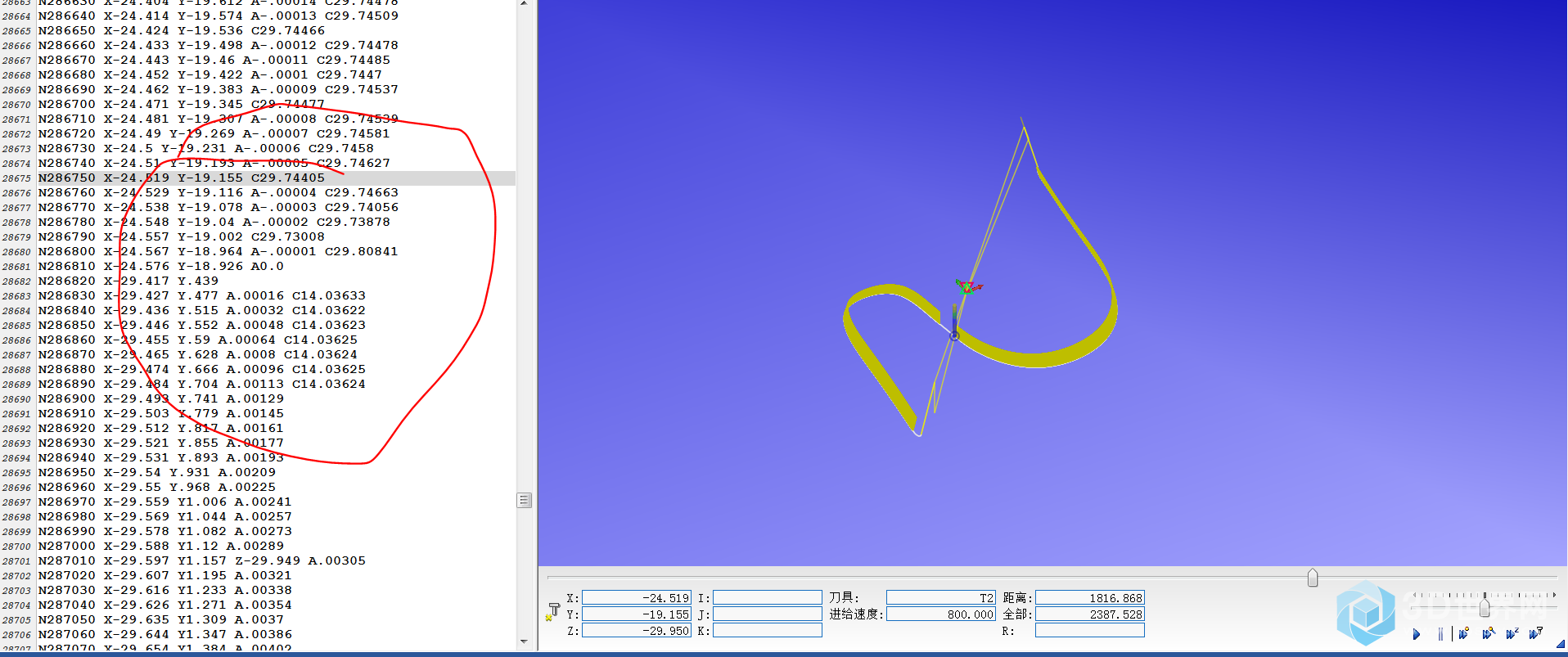Image resolution: width=1568 pixels, height=657 pixels.
Task: Run to next operation icon with magnifier
Action: [1489, 633]
